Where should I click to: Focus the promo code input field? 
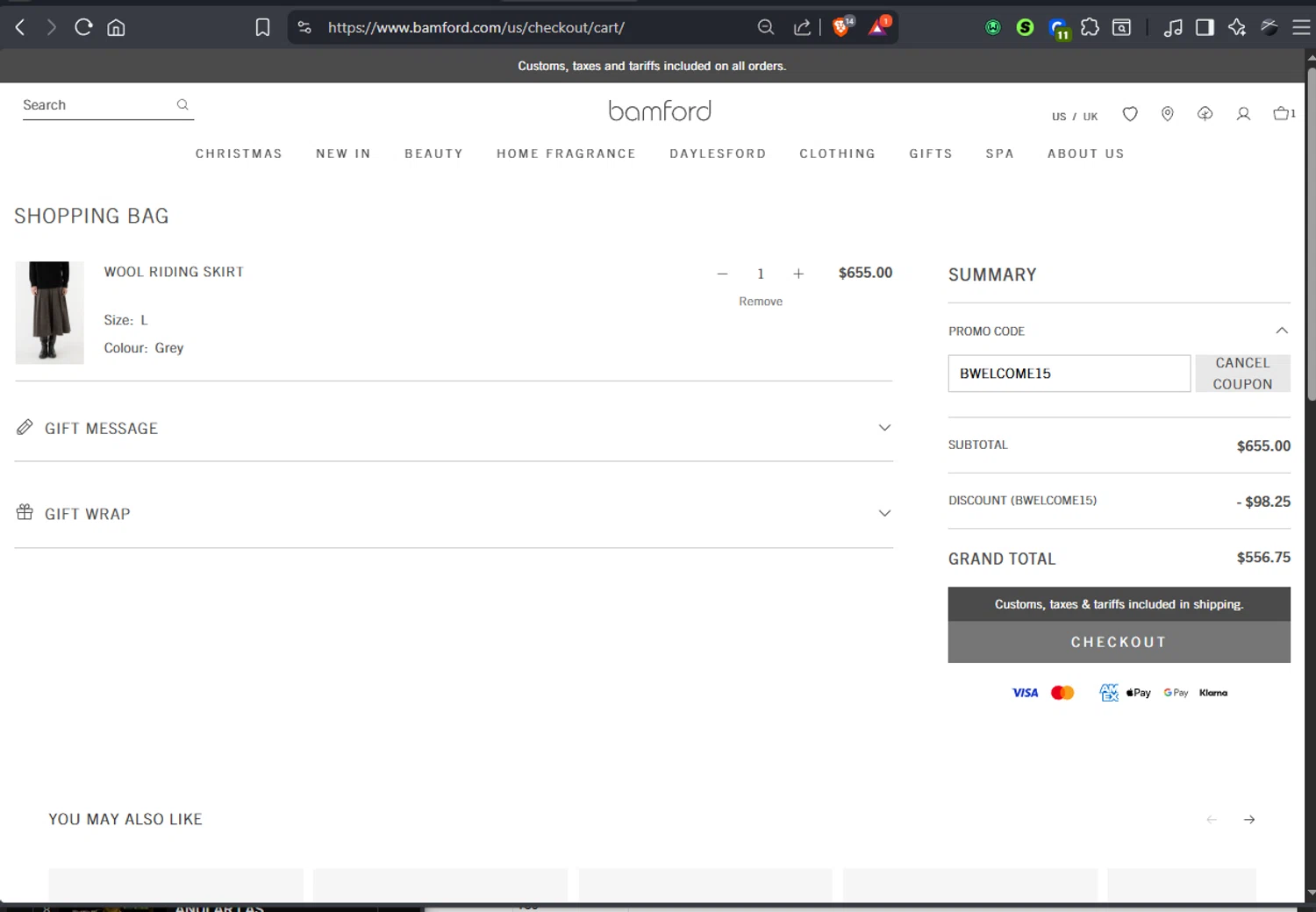pos(1069,374)
